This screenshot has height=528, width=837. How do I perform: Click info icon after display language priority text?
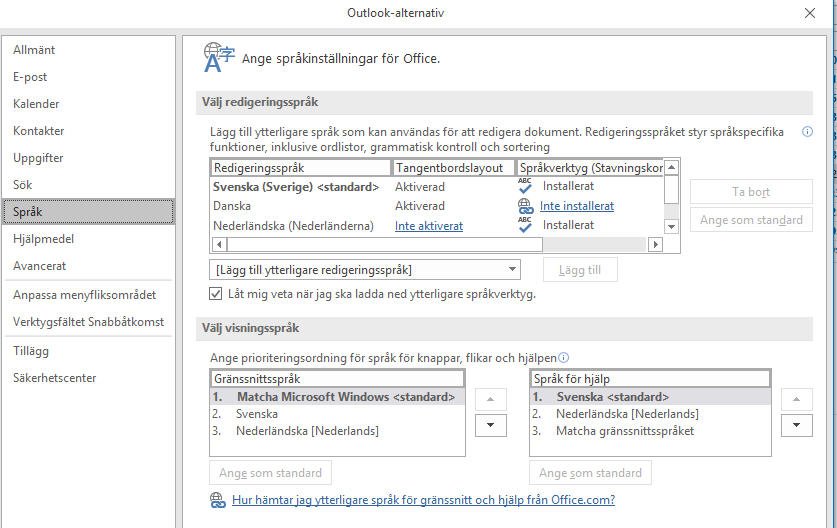click(563, 358)
